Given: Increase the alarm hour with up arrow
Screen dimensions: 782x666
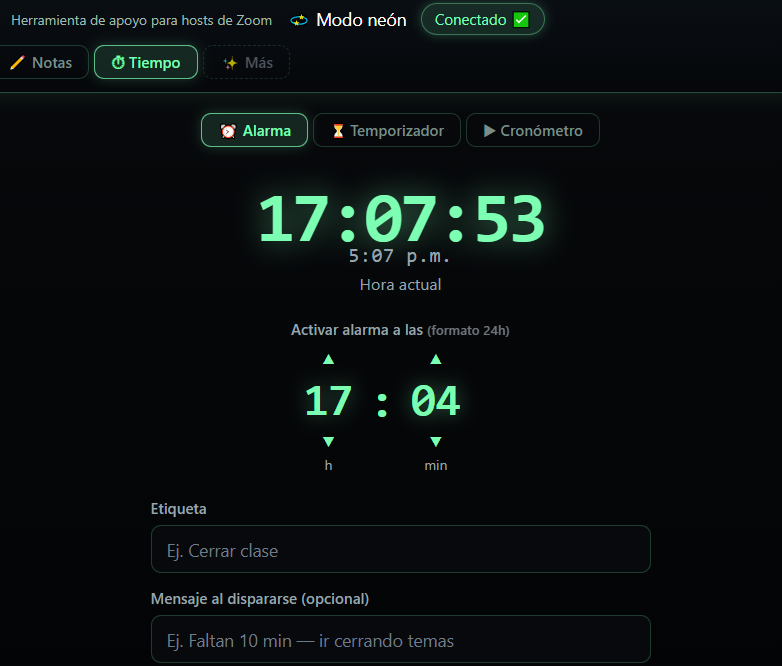Looking at the screenshot, I should (x=328, y=359).
